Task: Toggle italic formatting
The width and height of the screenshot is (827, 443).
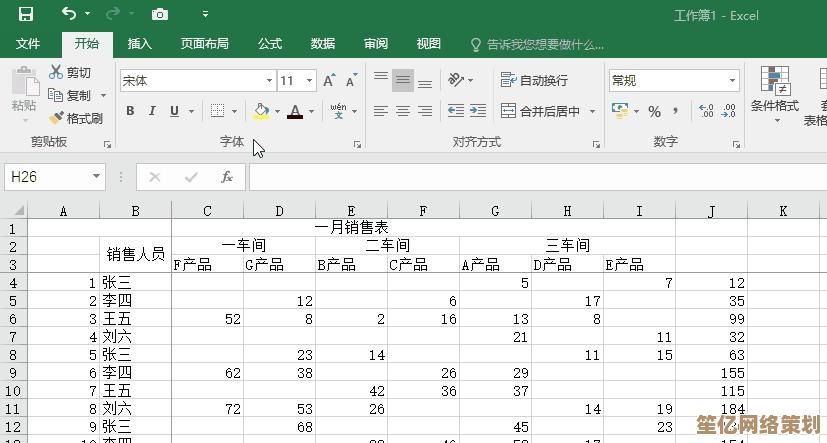Action: point(153,111)
